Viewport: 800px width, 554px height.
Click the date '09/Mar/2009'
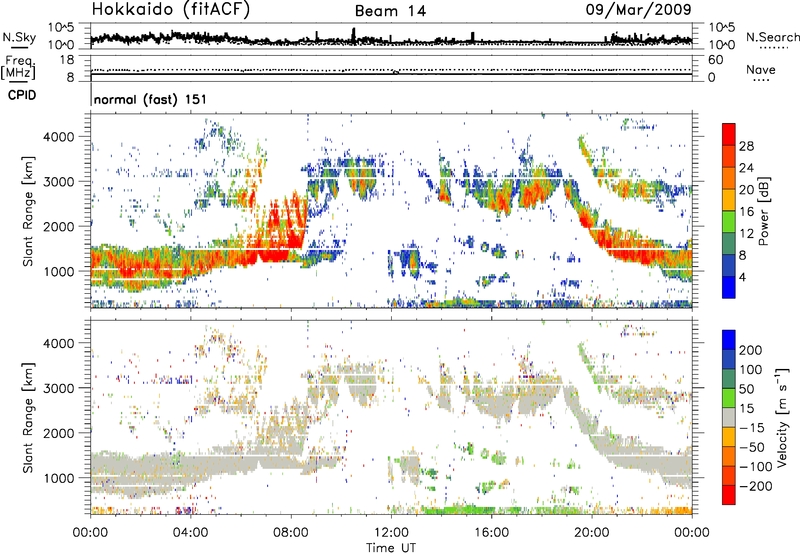[x=638, y=9]
